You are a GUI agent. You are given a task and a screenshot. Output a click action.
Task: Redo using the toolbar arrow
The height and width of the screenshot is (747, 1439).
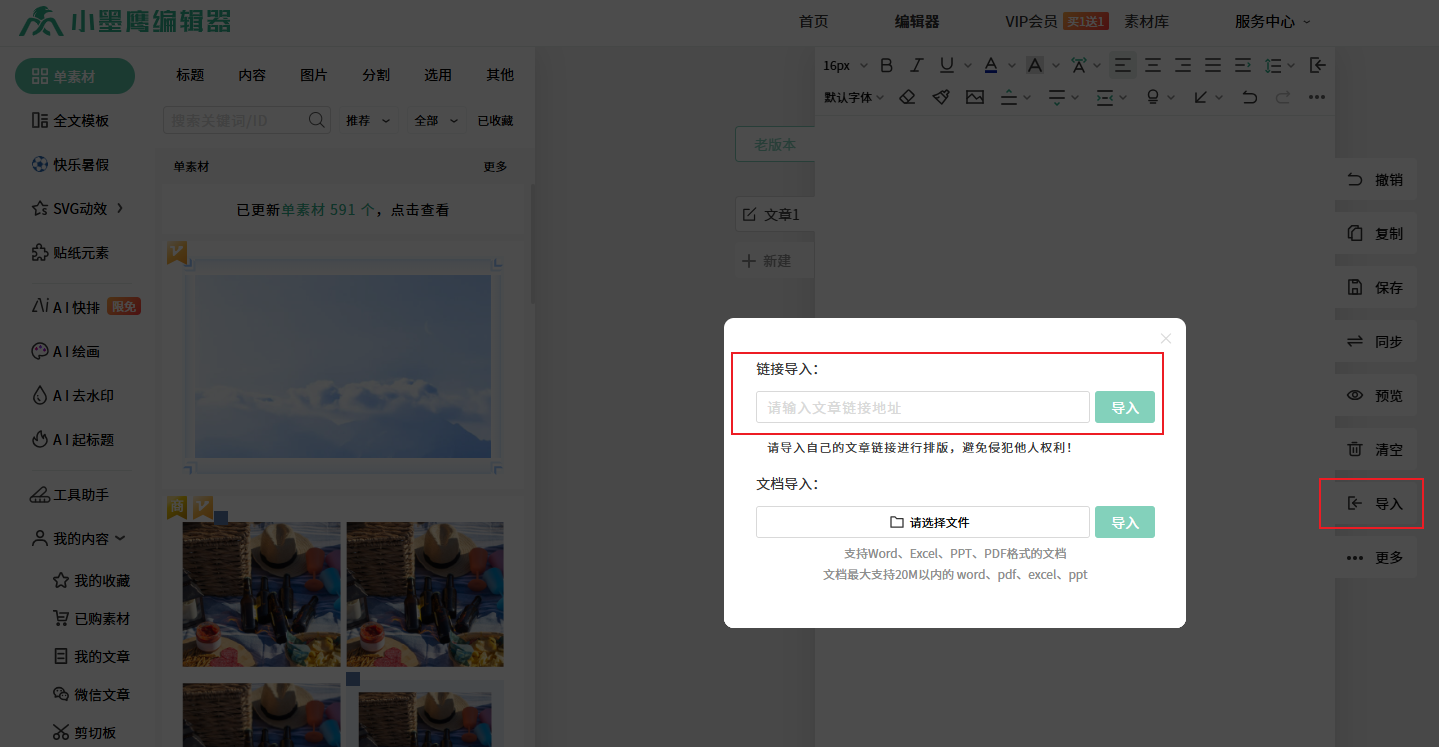click(x=1283, y=97)
